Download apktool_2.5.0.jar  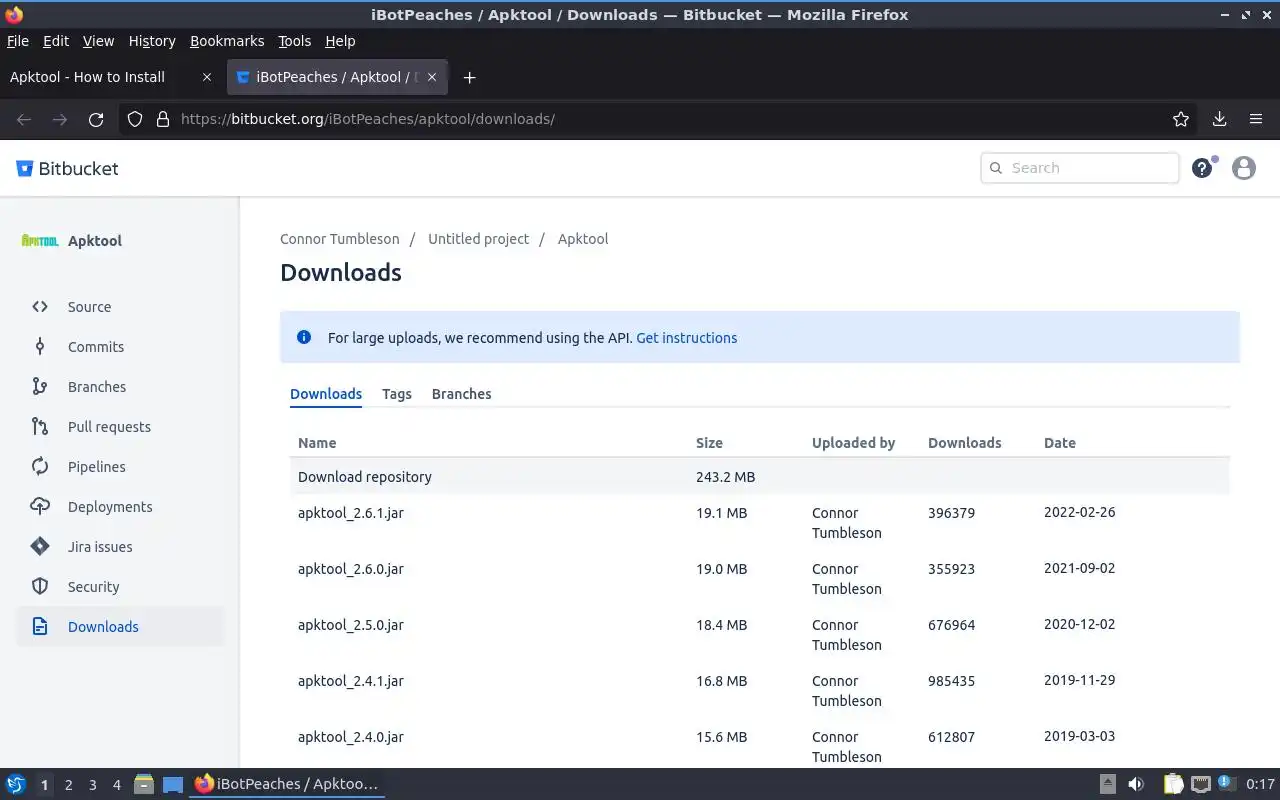[x=351, y=625]
